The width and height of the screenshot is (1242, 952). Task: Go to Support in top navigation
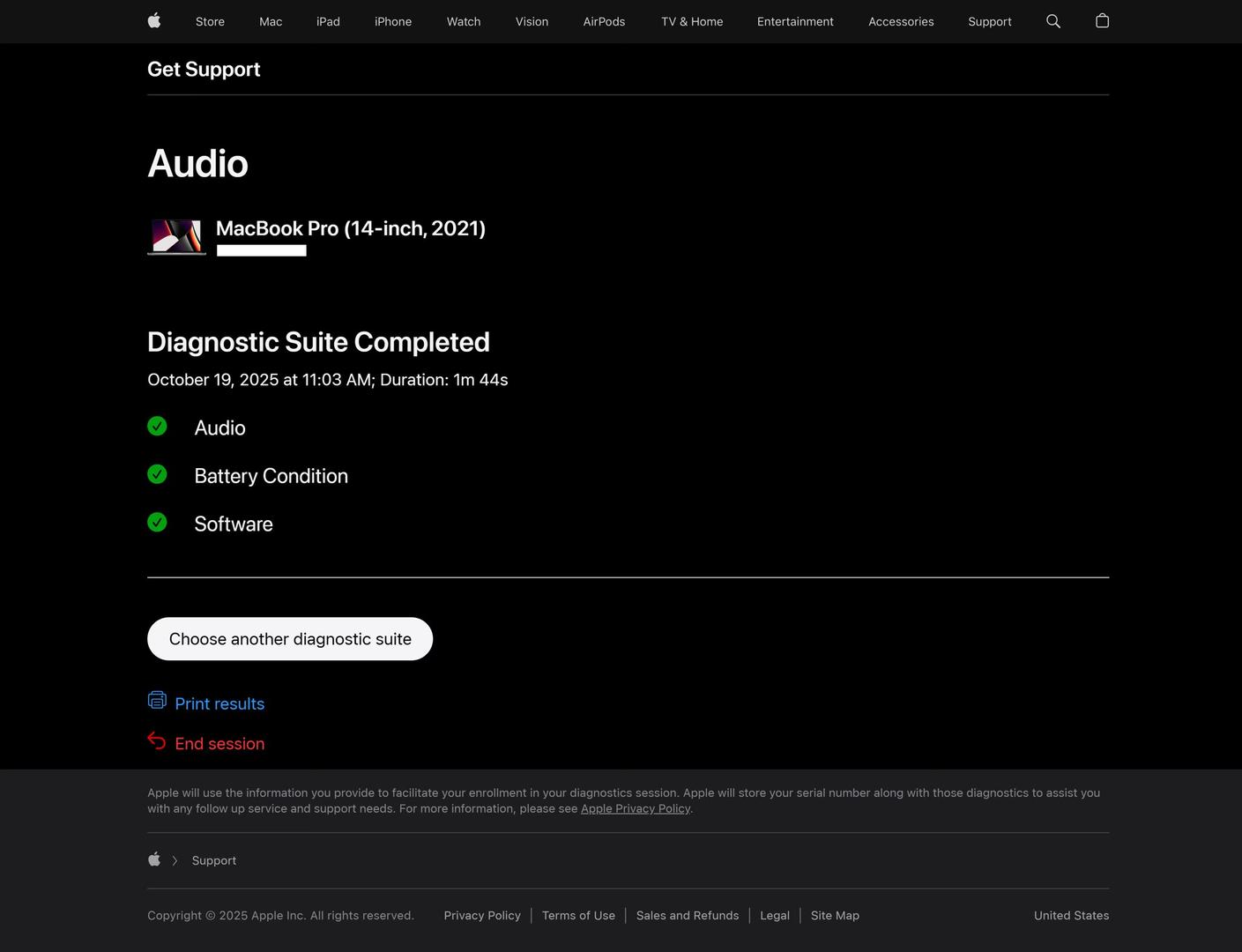(989, 21)
